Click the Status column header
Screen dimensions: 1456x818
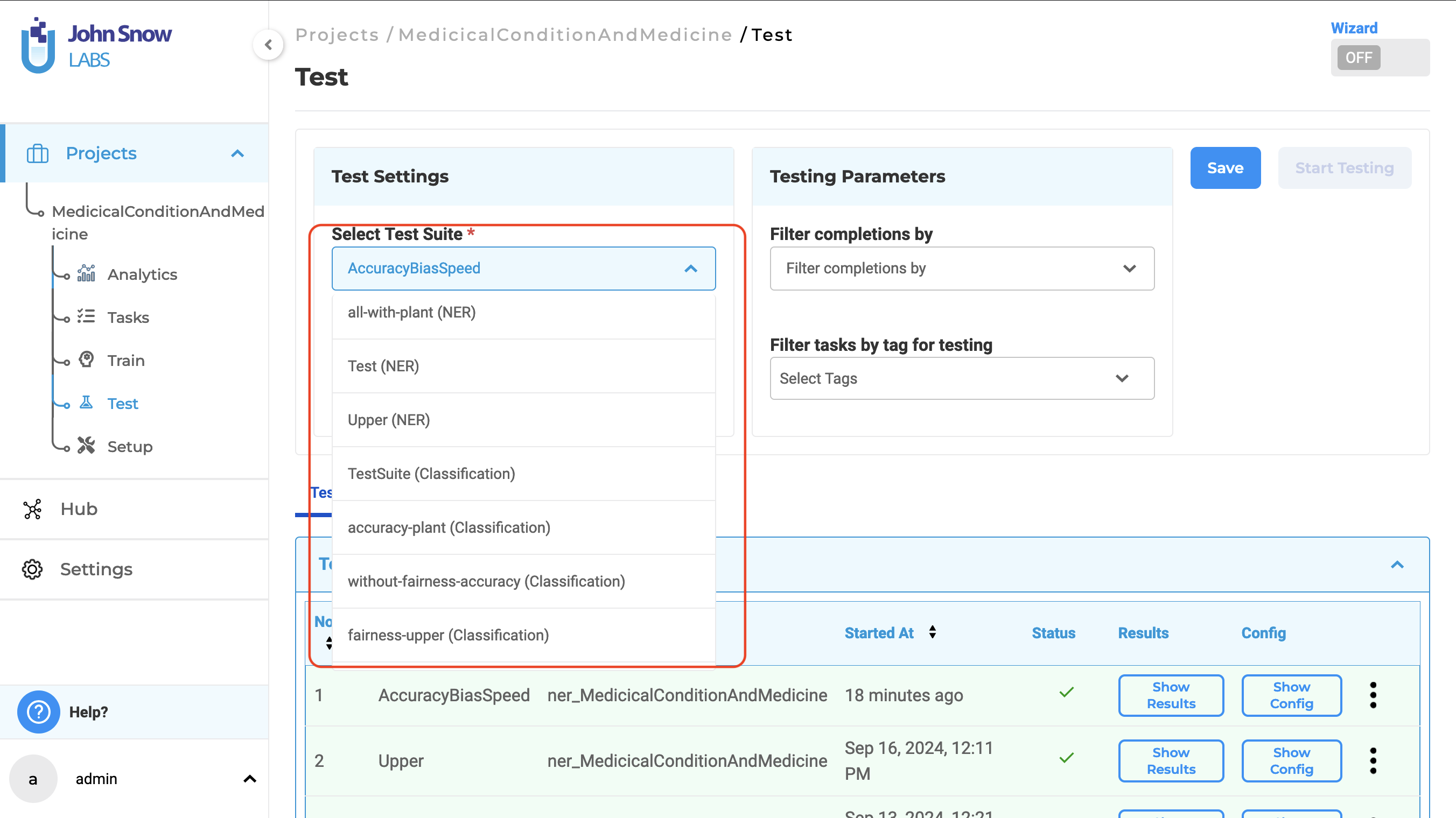tap(1054, 633)
